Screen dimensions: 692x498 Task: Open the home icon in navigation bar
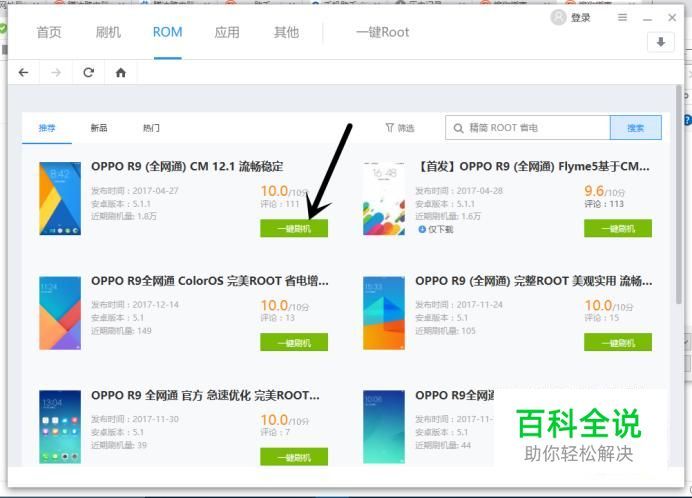pyautogui.click(x=120, y=72)
